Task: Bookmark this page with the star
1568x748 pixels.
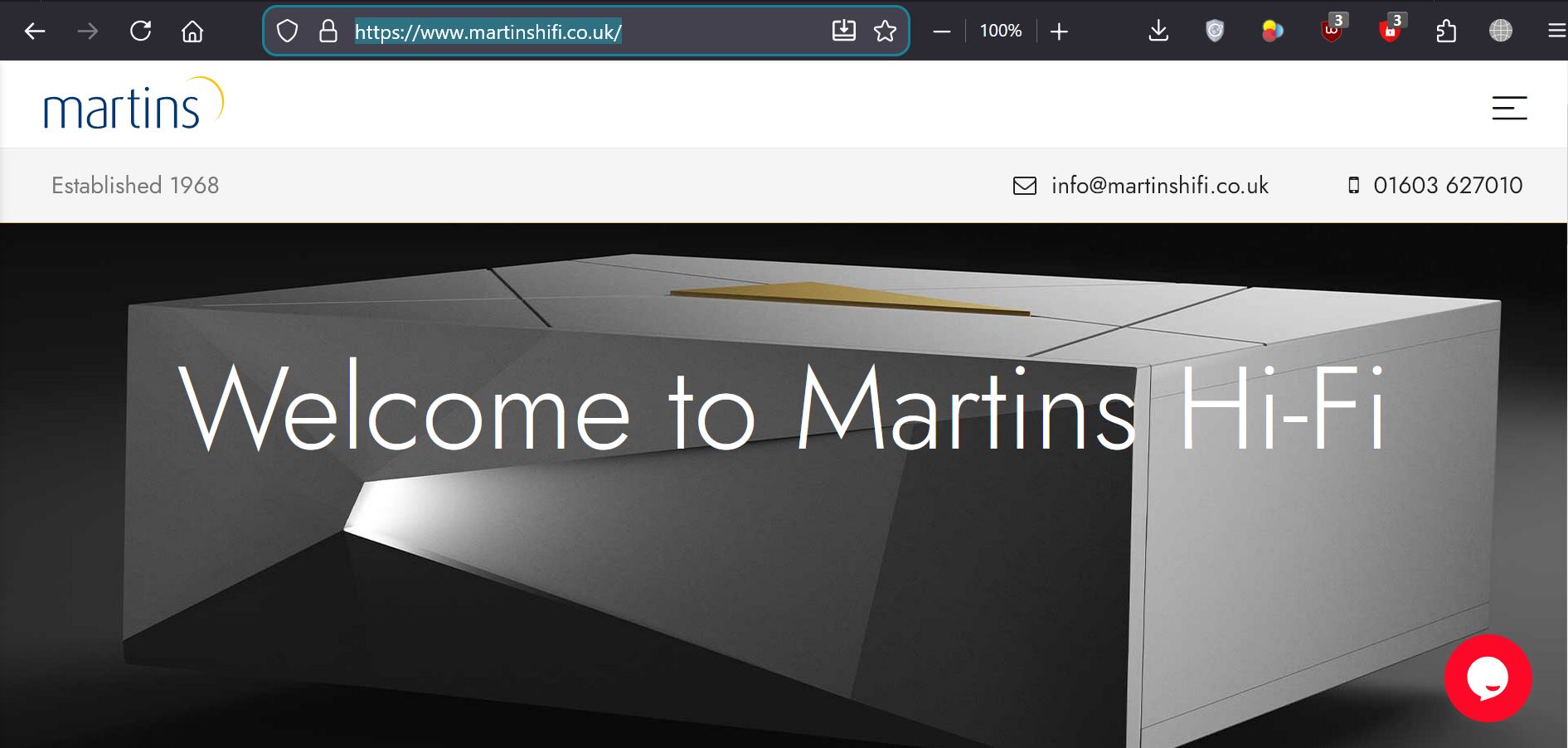Action: (886, 32)
